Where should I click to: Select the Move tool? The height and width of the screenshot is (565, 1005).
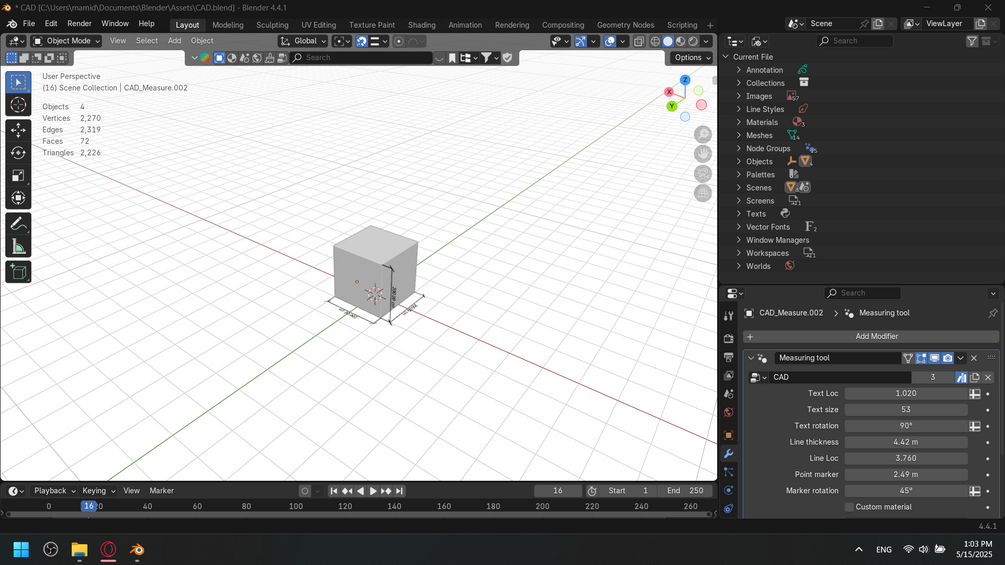[18, 130]
